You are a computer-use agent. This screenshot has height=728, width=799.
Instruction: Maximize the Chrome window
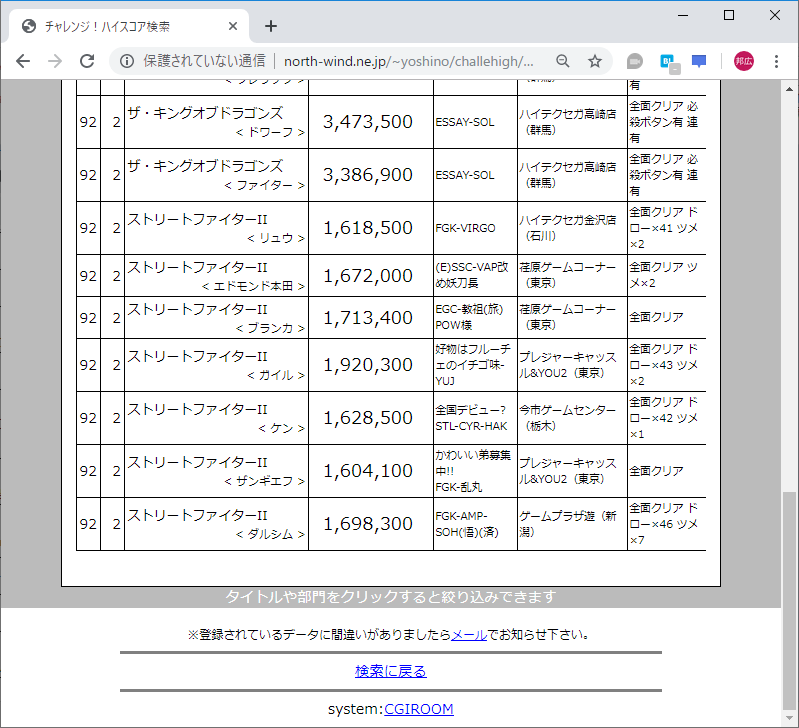point(729,15)
